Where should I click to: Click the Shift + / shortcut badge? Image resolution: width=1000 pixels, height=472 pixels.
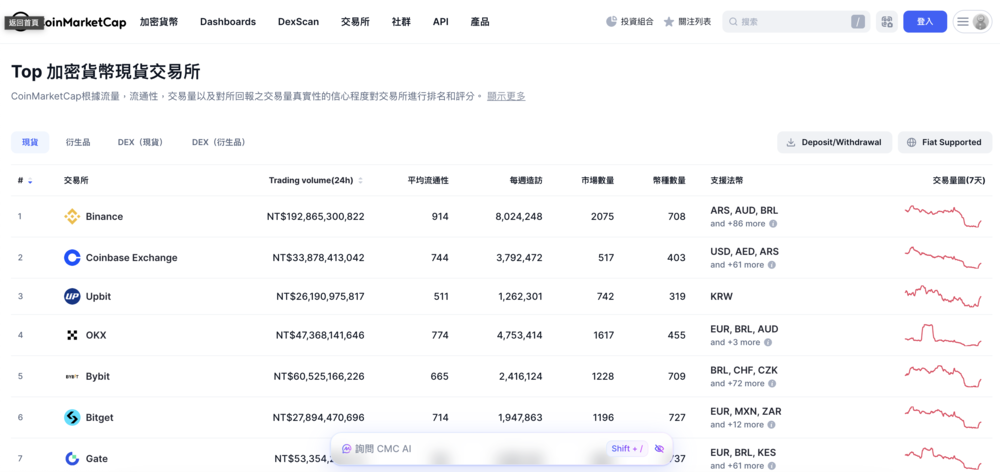coord(627,448)
